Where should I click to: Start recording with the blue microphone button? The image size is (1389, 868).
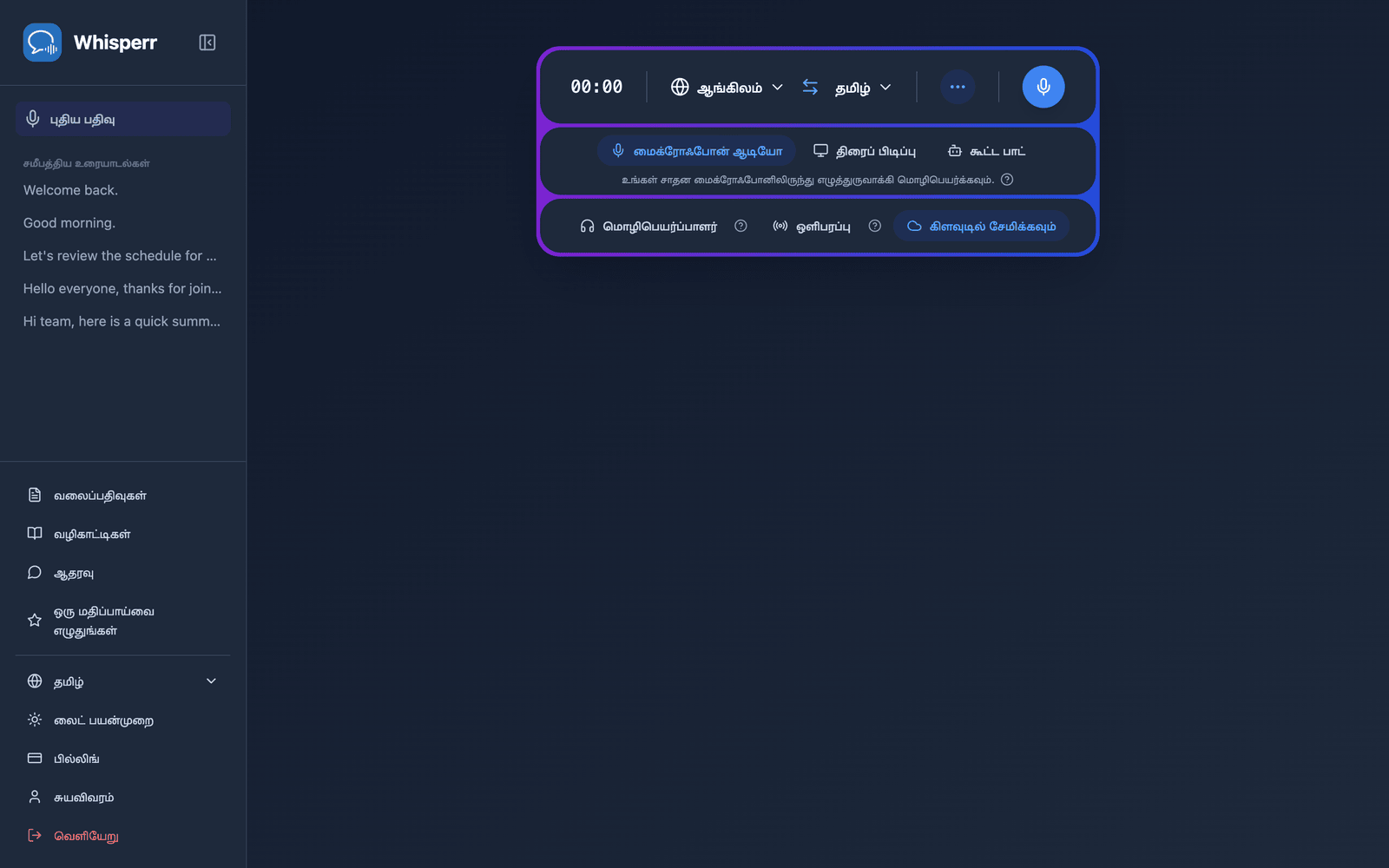click(x=1043, y=87)
